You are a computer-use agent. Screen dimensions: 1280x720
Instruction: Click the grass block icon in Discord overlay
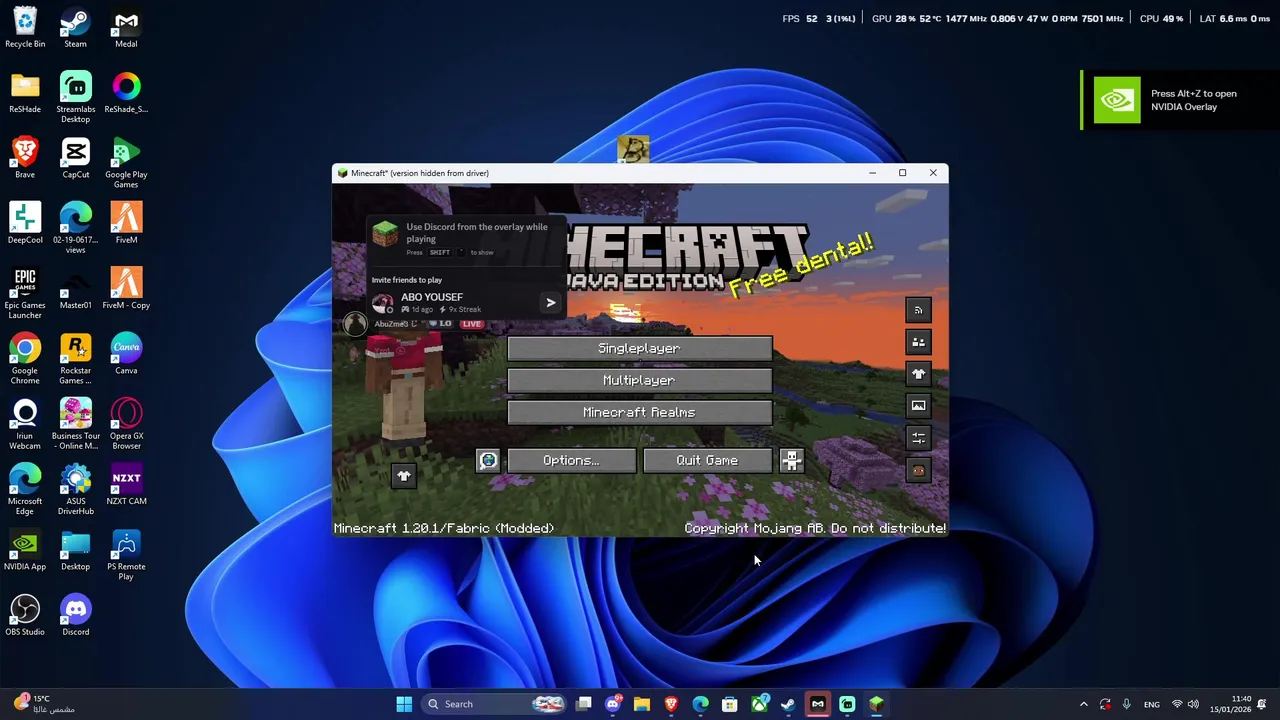[385, 234]
